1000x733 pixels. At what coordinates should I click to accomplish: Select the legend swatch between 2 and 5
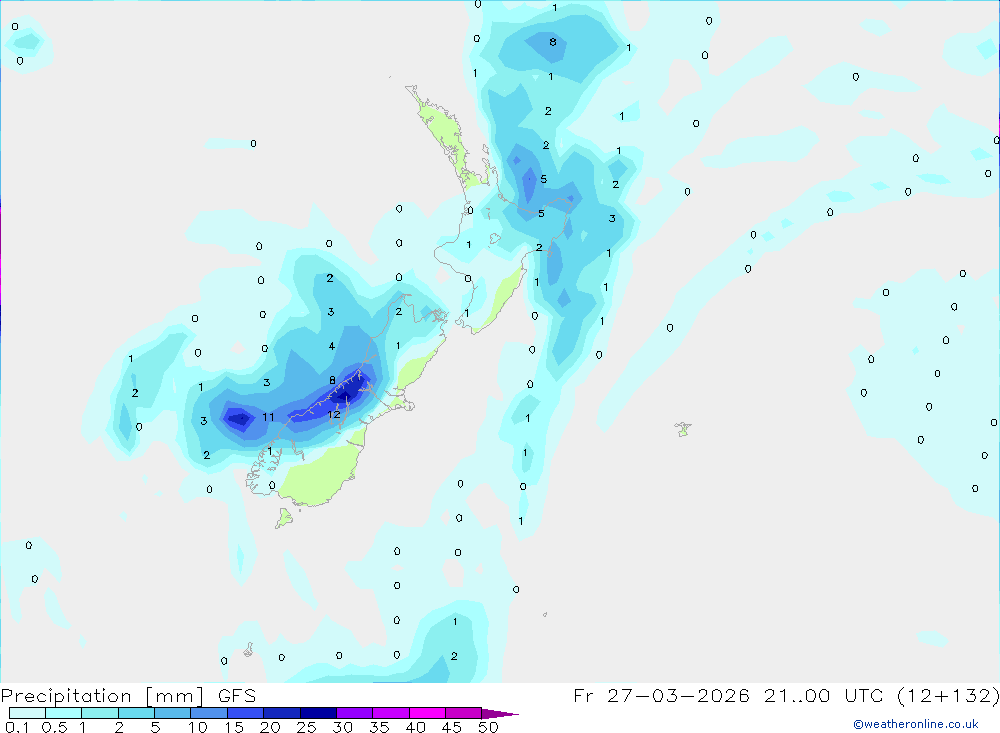(x=136, y=713)
